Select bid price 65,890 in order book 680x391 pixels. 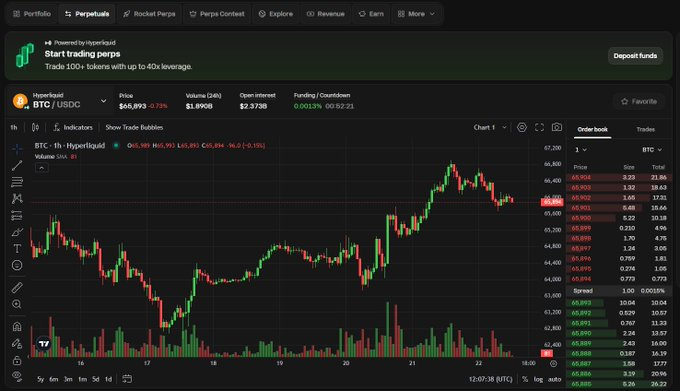coord(581,333)
